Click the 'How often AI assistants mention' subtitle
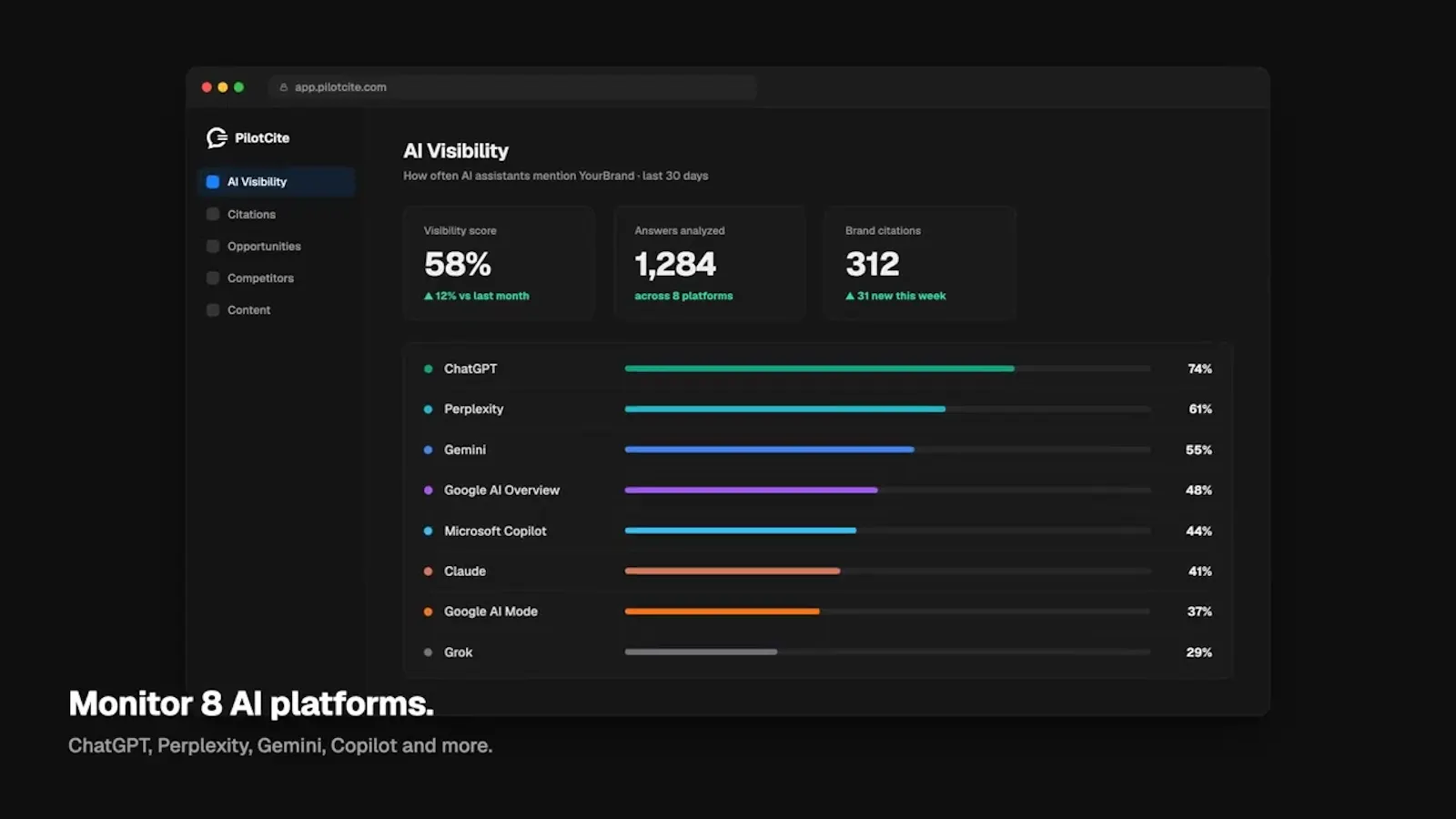1456x819 pixels. coord(555,176)
